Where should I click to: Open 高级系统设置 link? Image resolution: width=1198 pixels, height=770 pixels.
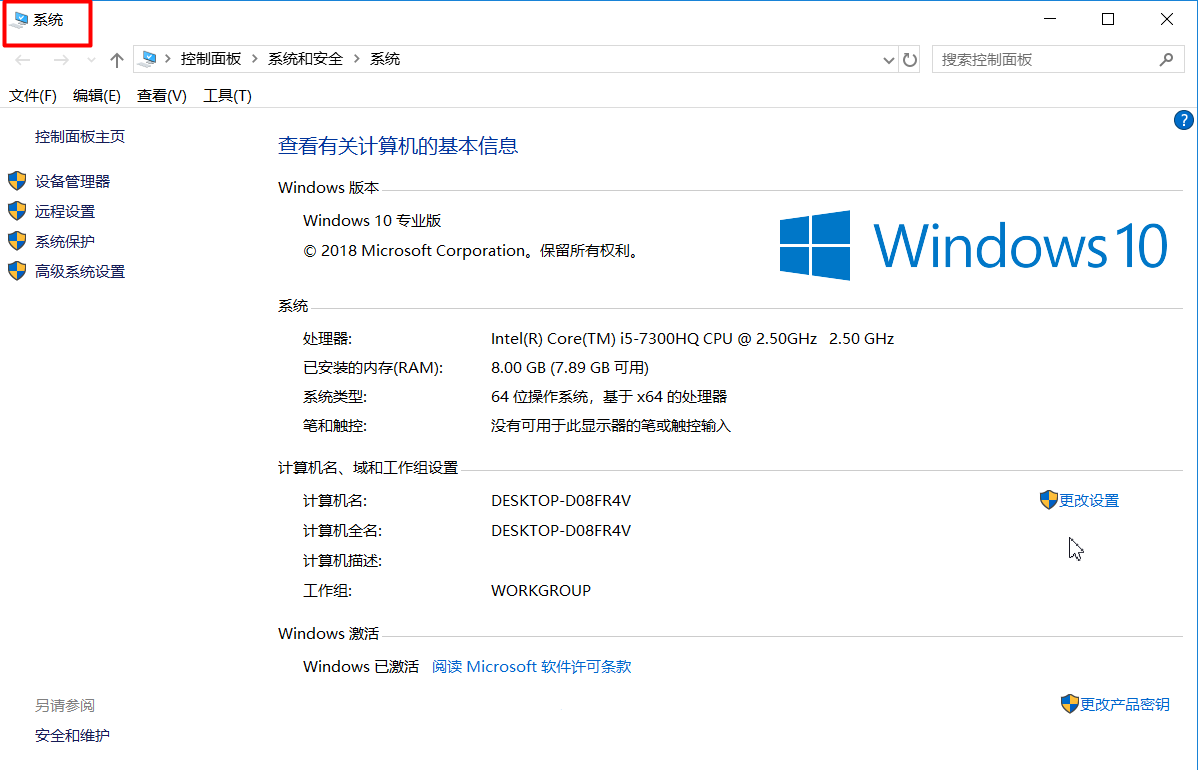pos(79,271)
